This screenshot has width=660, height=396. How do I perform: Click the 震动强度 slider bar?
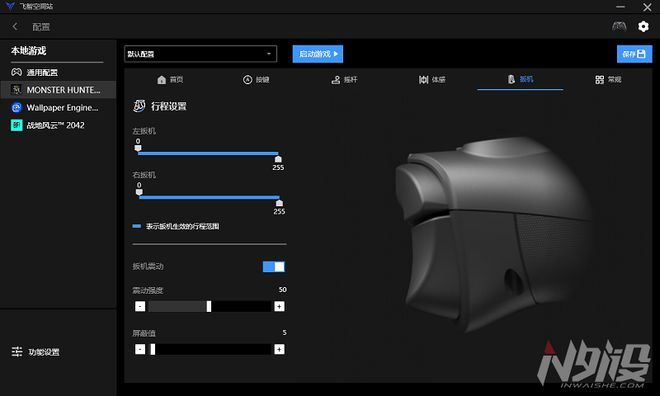(210, 306)
